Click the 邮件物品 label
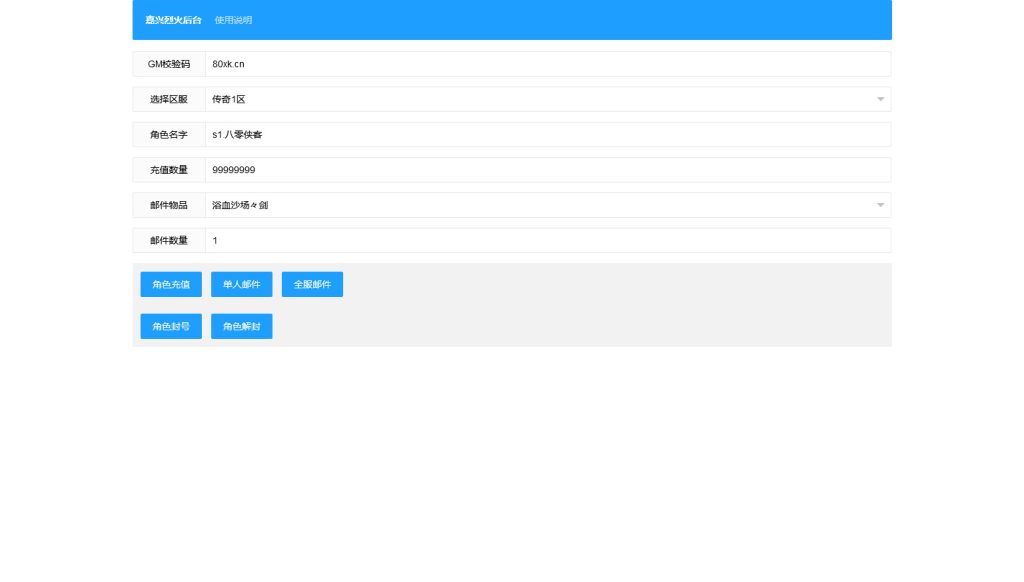The image size is (1024, 582). point(169,205)
